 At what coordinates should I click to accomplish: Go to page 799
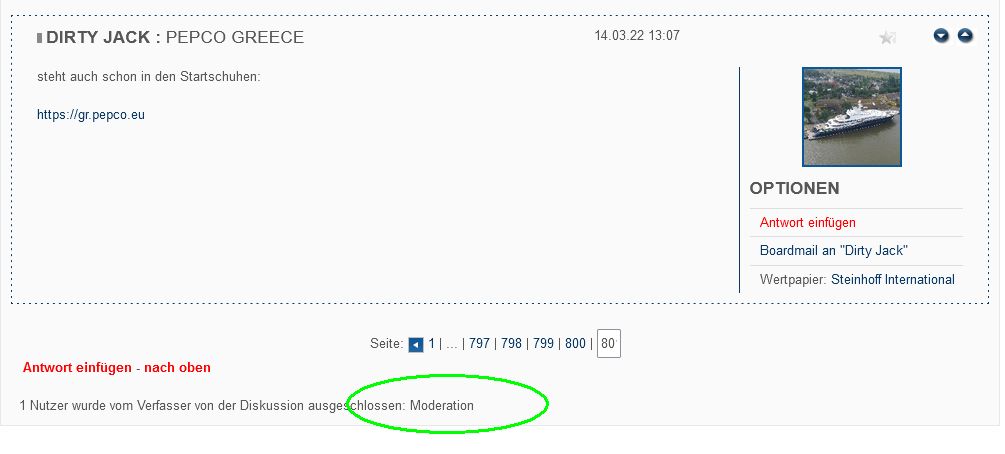tap(544, 344)
